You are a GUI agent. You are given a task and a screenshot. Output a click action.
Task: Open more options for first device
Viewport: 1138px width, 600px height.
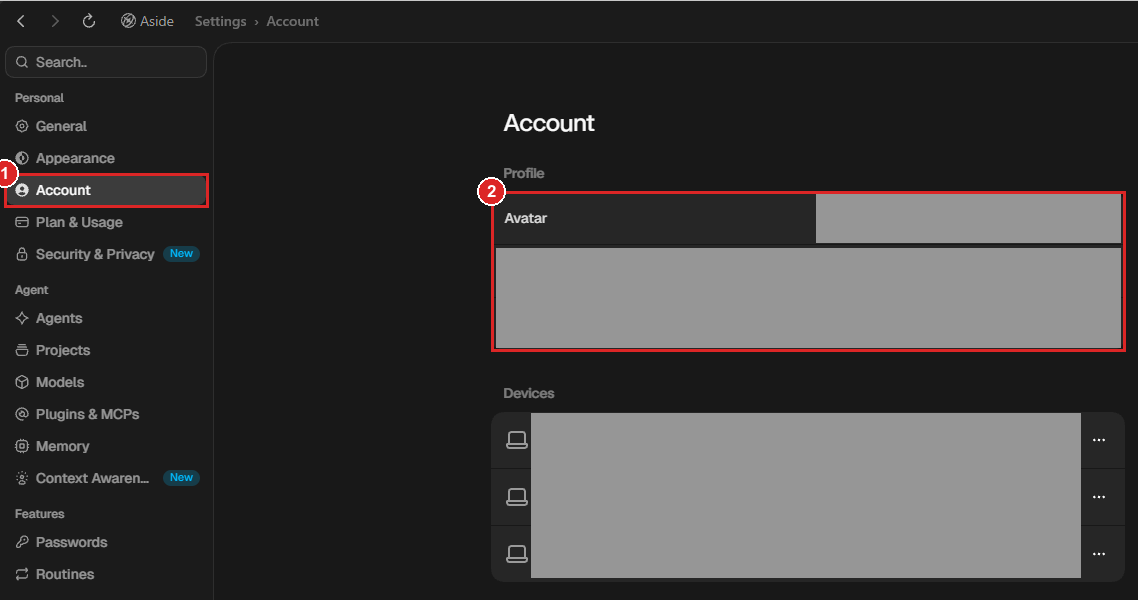coord(1099,440)
